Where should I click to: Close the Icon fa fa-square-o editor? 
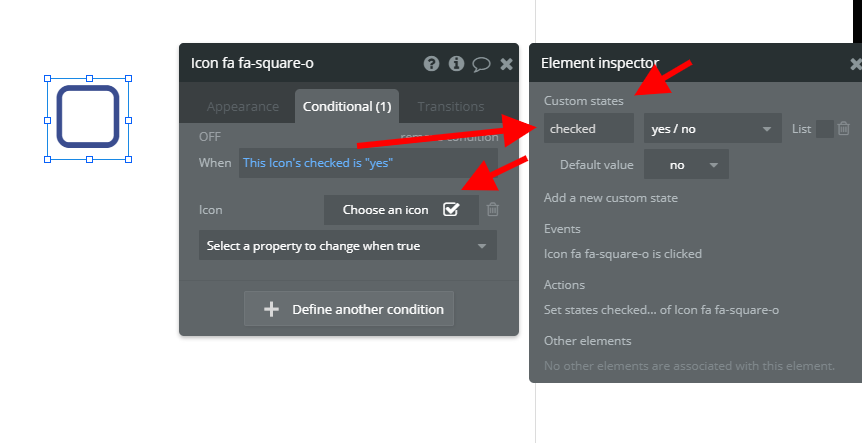pos(506,64)
